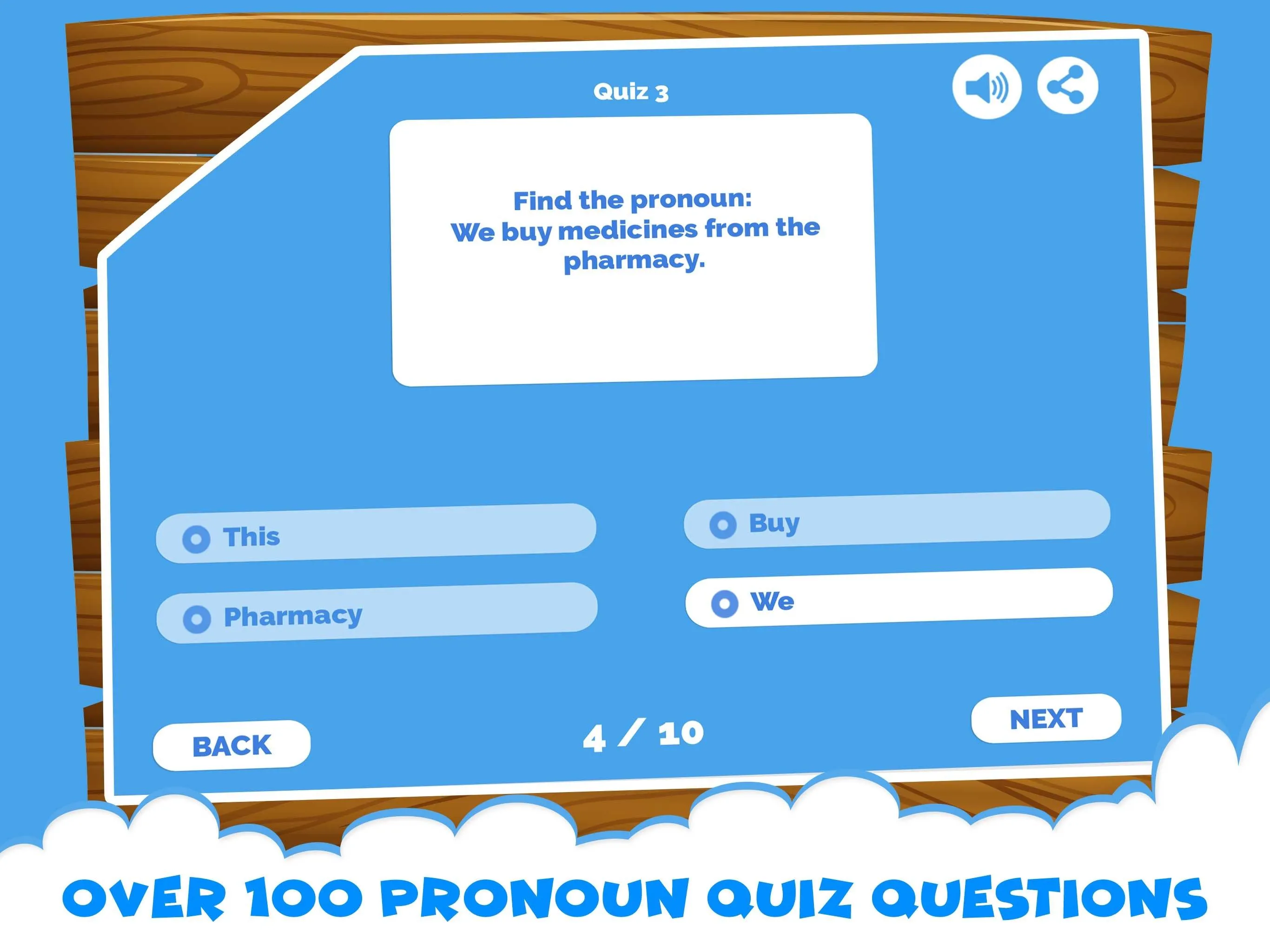Select the 'We' answer radio button
The width and height of the screenshot is (1270, 952).
pos(724,601)
